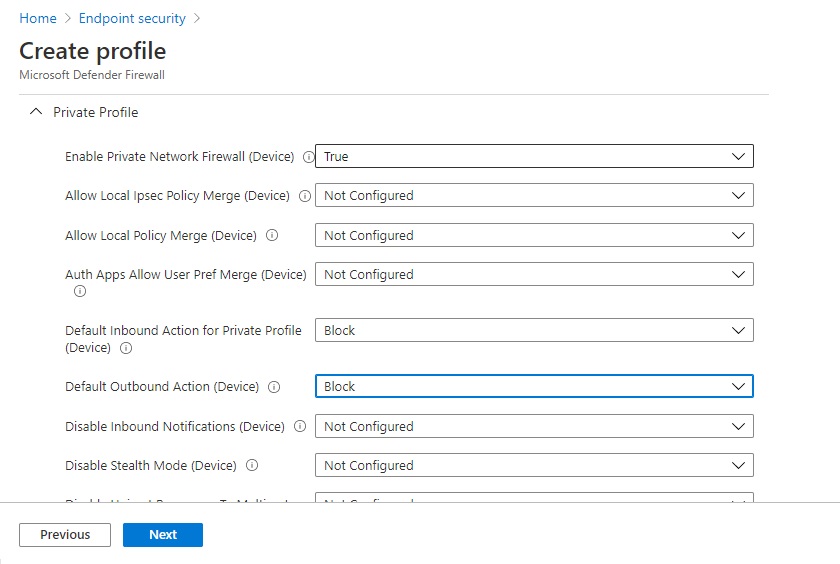This screenshot has height=564, width=840.
Task: Open Allow Local Ipsec Policy Merge dropdown
Action: click(x=534, y=196)
